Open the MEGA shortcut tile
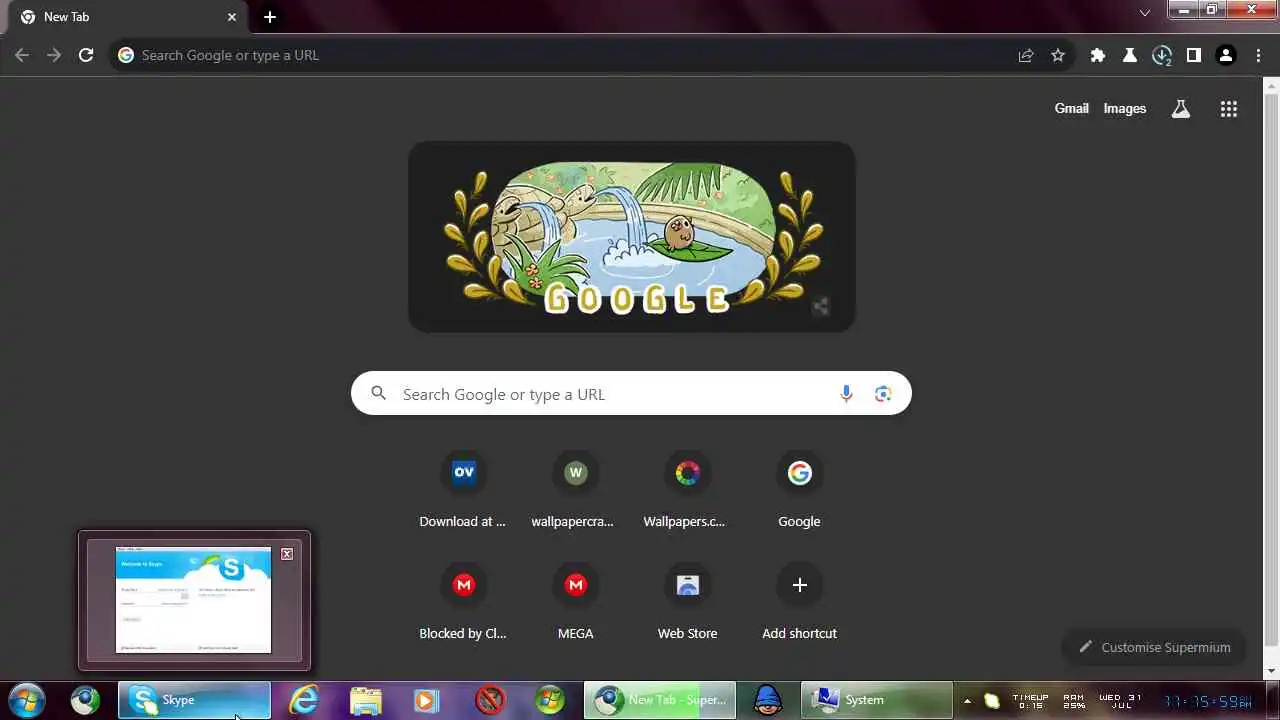This screenshot has width=1280, height=720. coord(575,602)
